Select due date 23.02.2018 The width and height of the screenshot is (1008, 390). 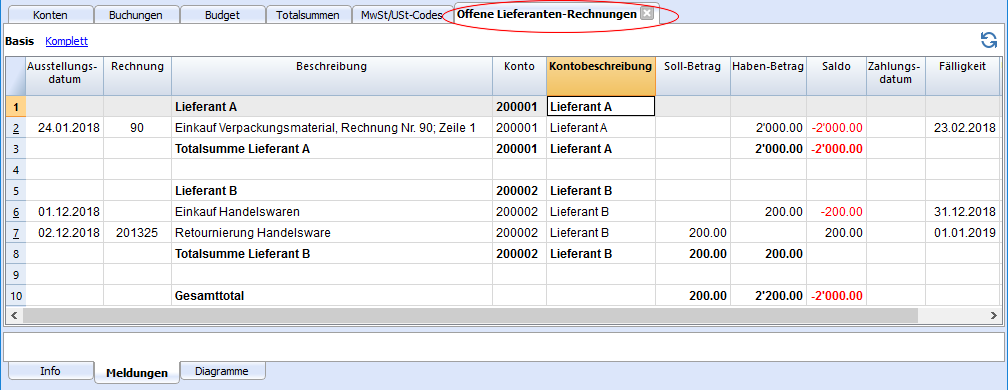962,128
